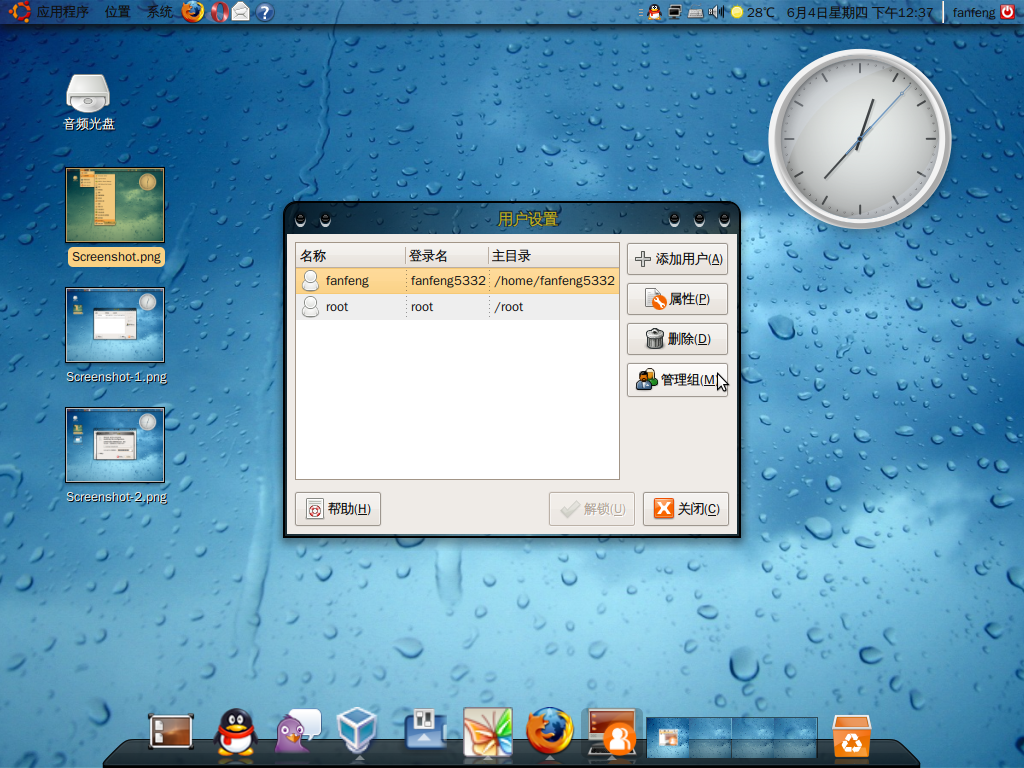Launch Firefox from the dock

coord(550,731)
